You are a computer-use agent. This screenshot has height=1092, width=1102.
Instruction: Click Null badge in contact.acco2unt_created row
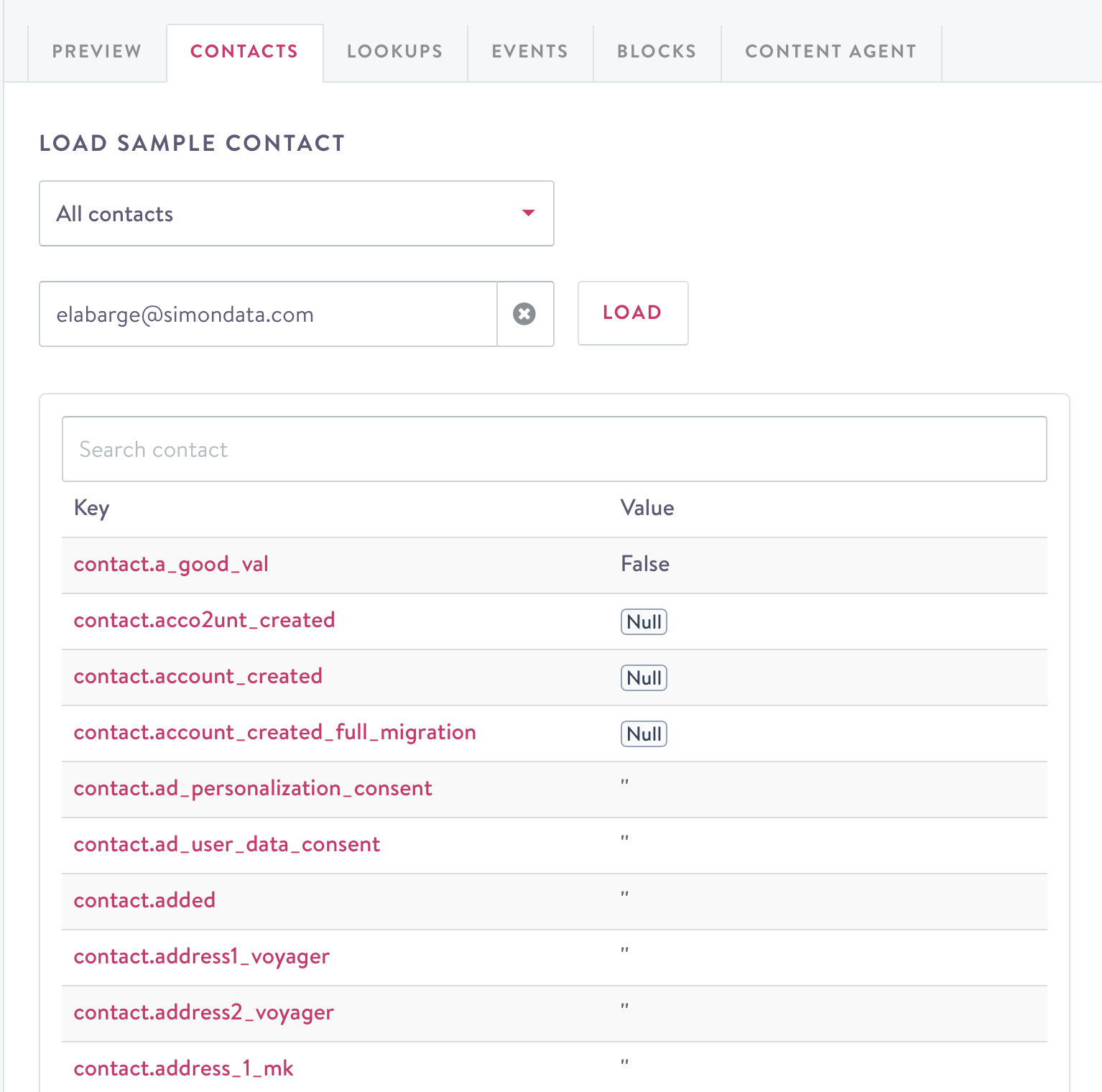tap(644, 621)
